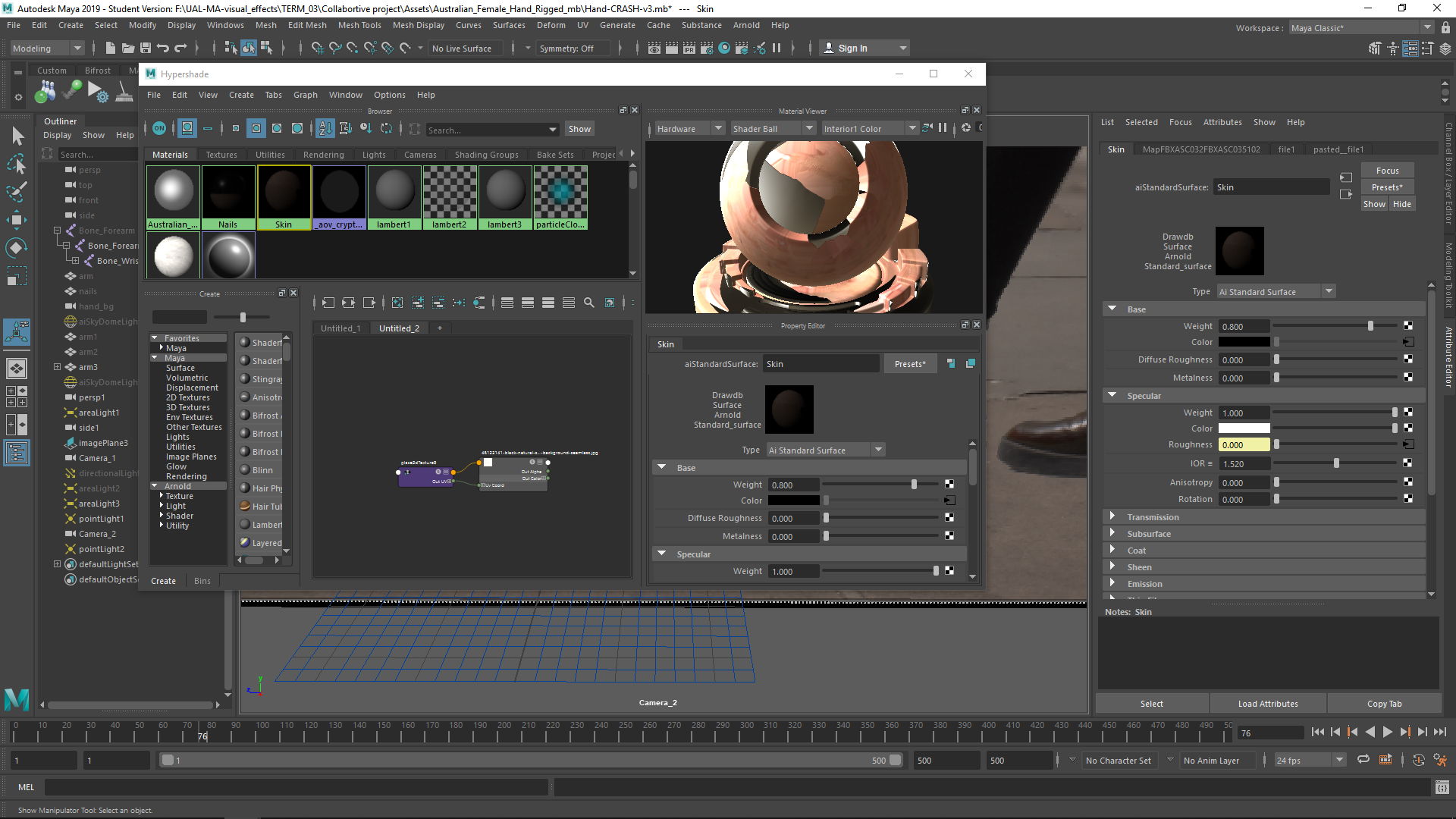Select the Move tool in left toolbox
1456x819 pixels.
click(x=17, y=220)
